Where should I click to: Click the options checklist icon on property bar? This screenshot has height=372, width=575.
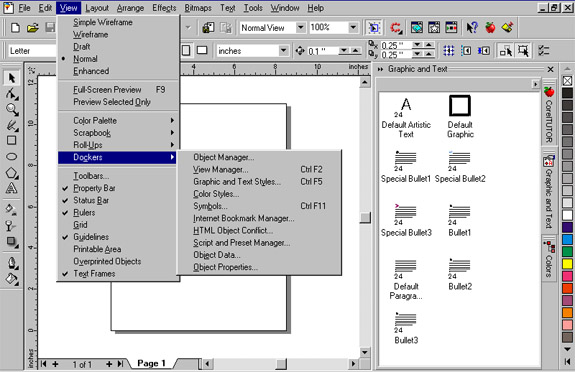click(543, 51)
